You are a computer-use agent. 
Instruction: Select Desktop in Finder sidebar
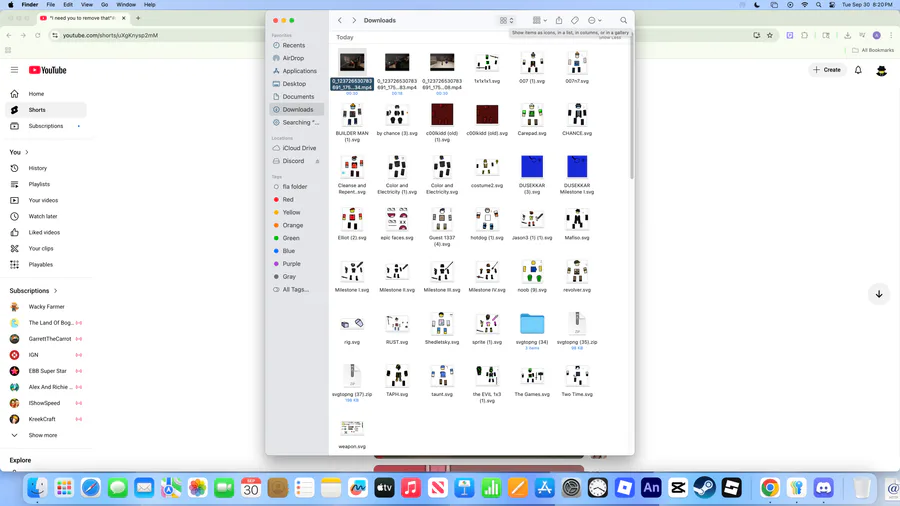coord(296,84)
